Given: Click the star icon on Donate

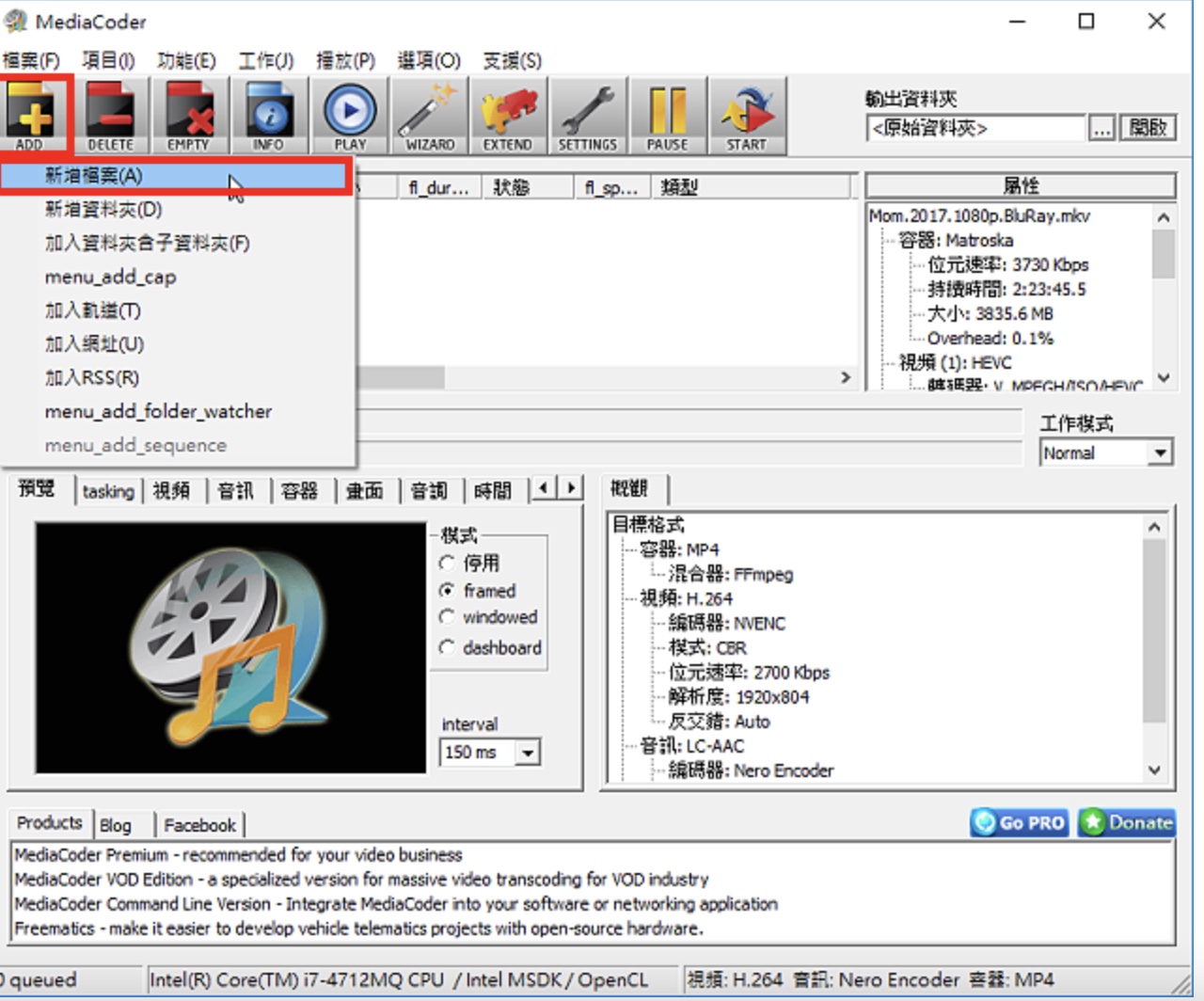Looking at the screenshot, I should pyautogui.click(x=1093, y=822).
